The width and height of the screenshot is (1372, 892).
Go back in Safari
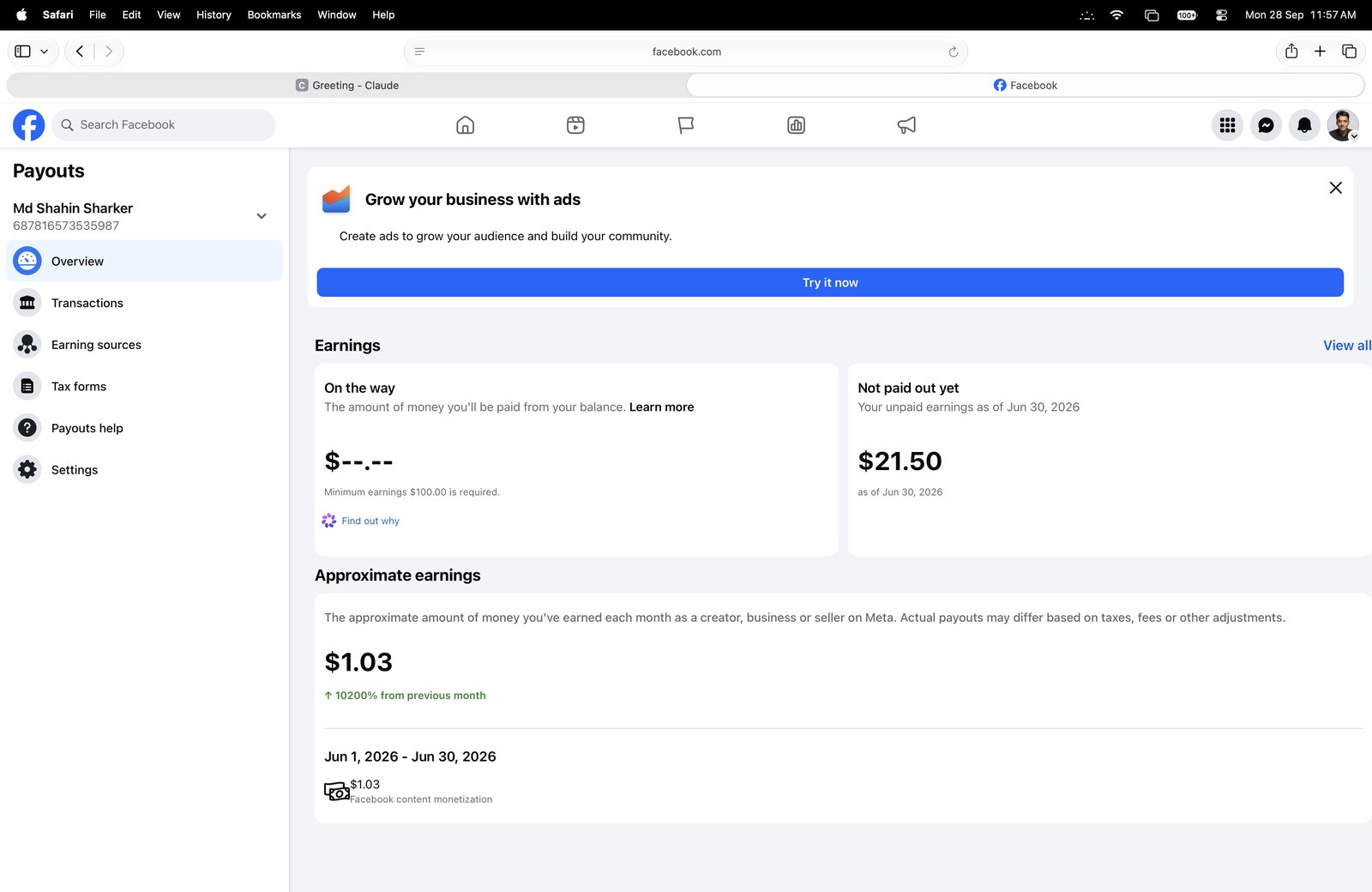80,51
